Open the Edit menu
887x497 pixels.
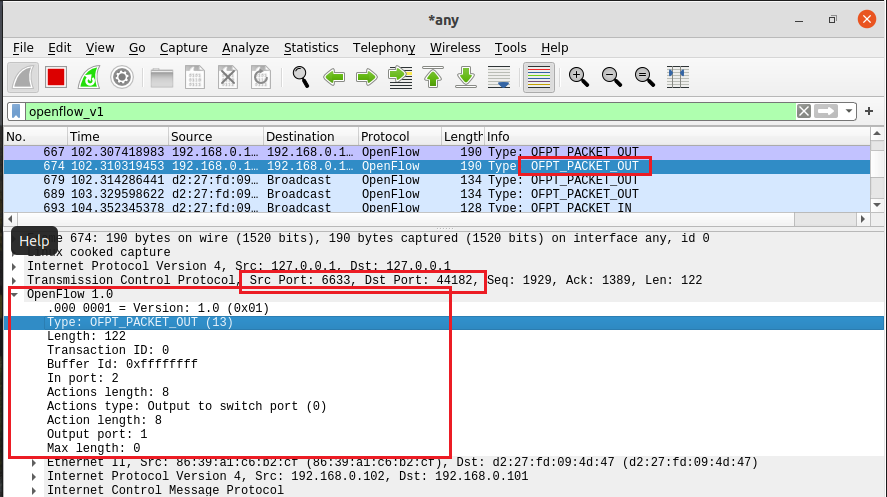[x=59, y=48]
